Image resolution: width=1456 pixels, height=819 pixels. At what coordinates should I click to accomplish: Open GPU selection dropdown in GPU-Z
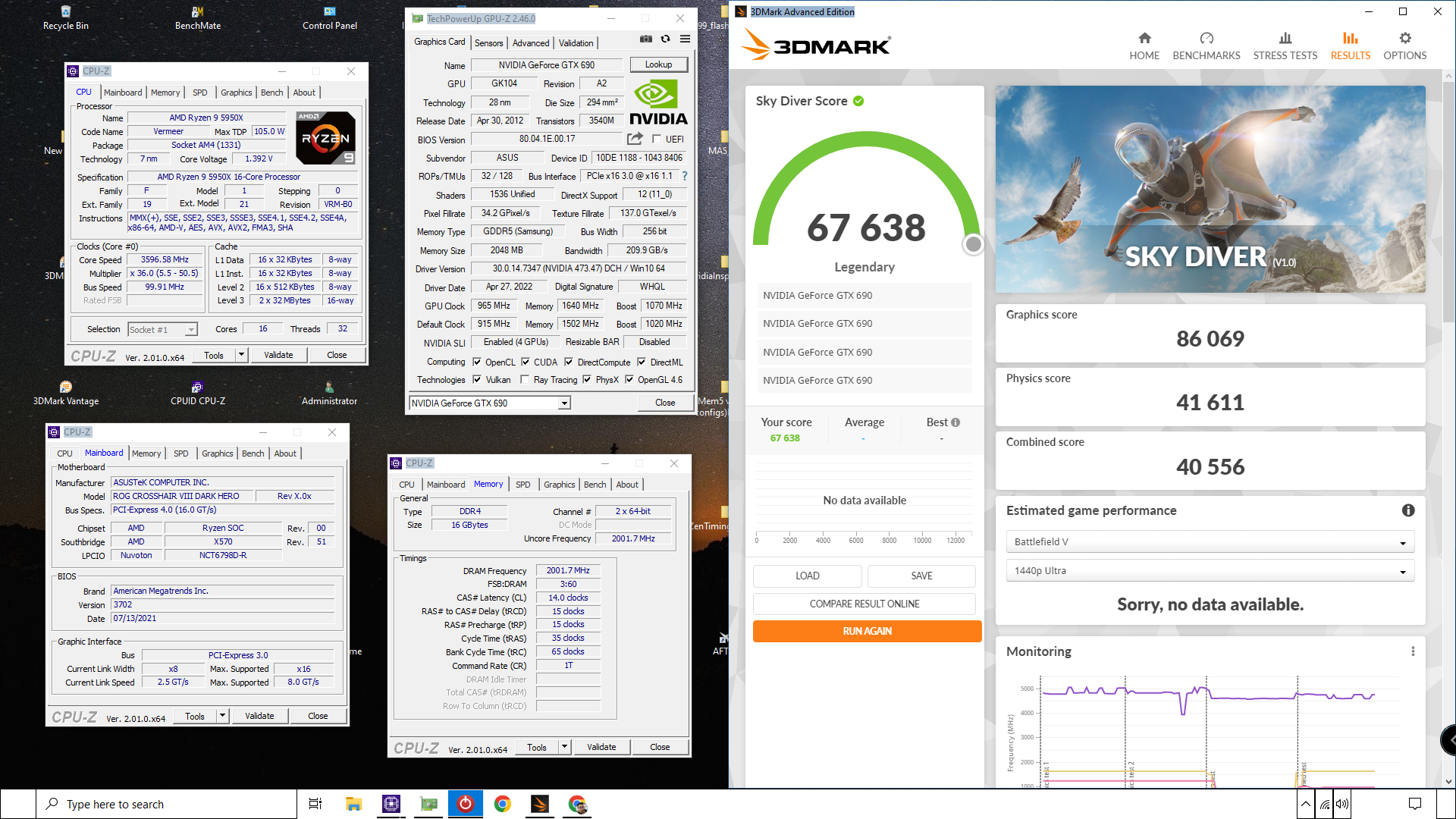click(x=490, y=403)
